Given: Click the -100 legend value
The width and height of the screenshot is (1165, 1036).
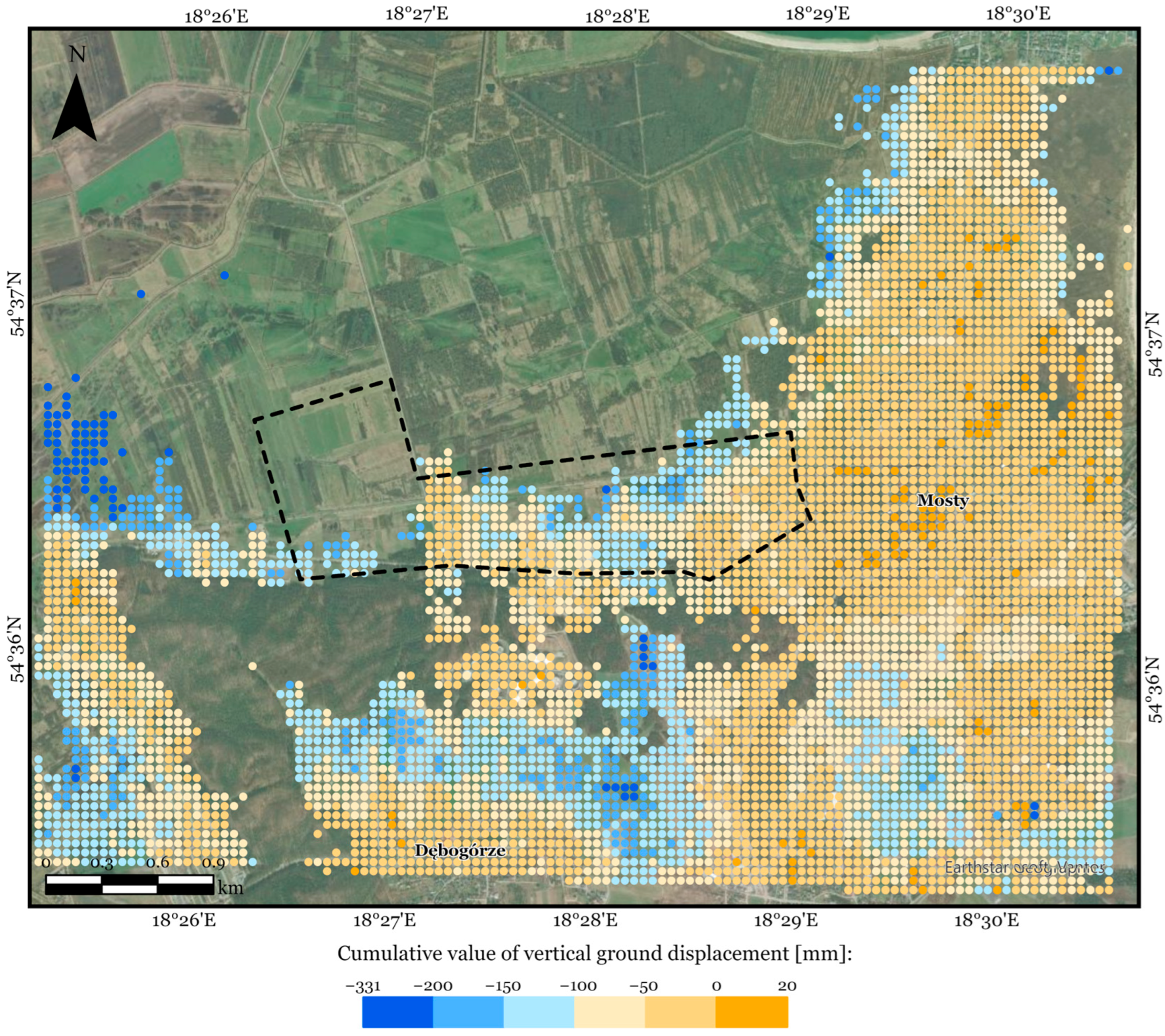Looking at the screenshot, I should point(578,986).
